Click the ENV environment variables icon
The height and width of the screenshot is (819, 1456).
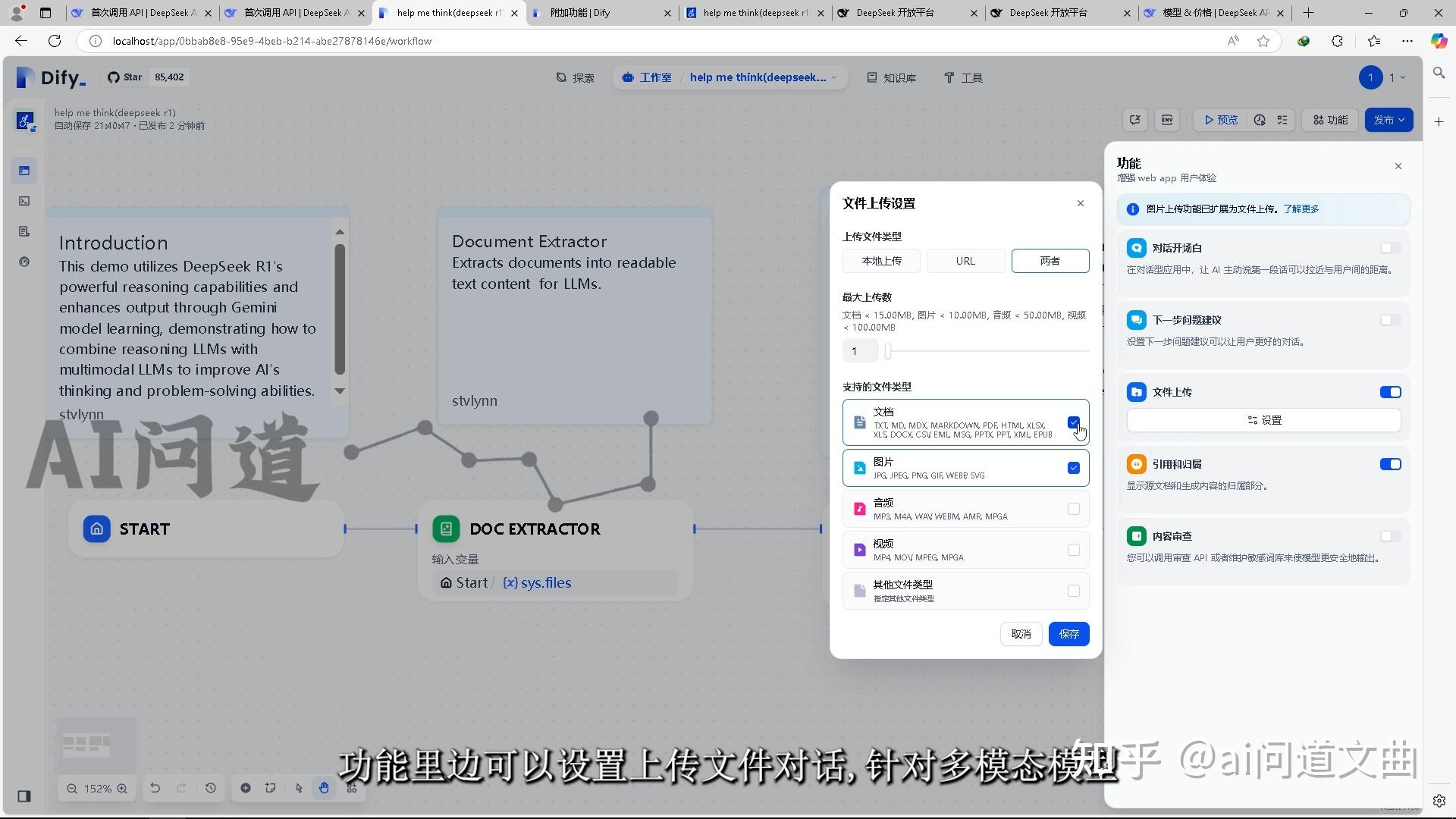(1167, 120)
